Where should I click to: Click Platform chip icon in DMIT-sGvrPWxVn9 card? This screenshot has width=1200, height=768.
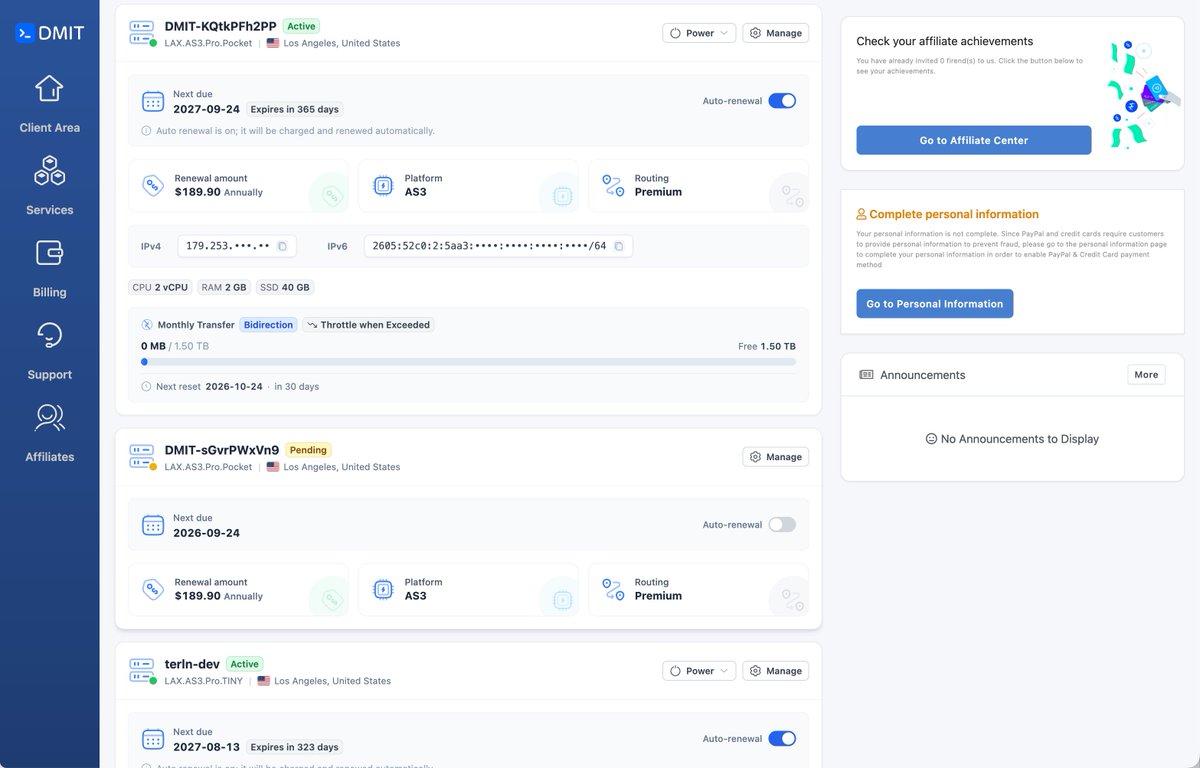point(383,589)
